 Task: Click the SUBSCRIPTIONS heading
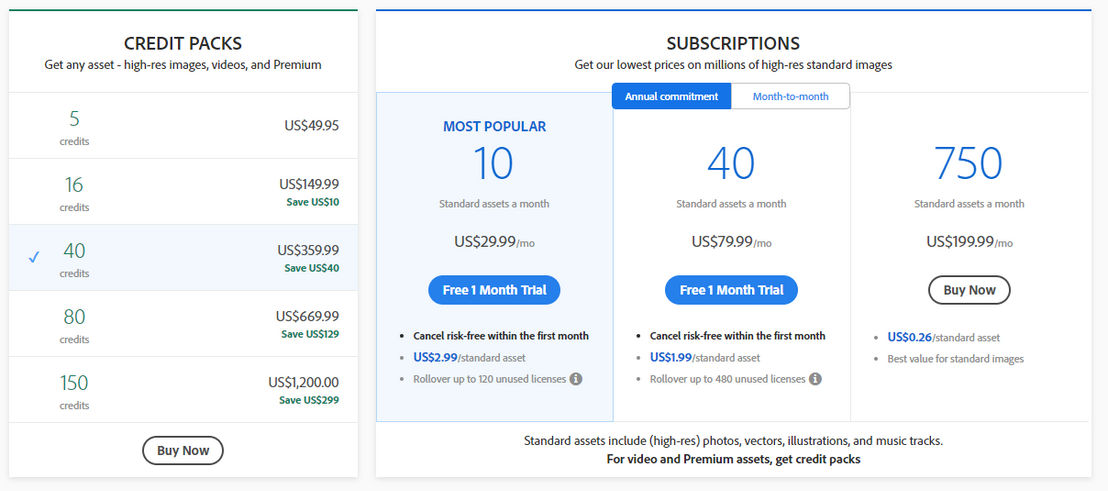coord(733,44)
